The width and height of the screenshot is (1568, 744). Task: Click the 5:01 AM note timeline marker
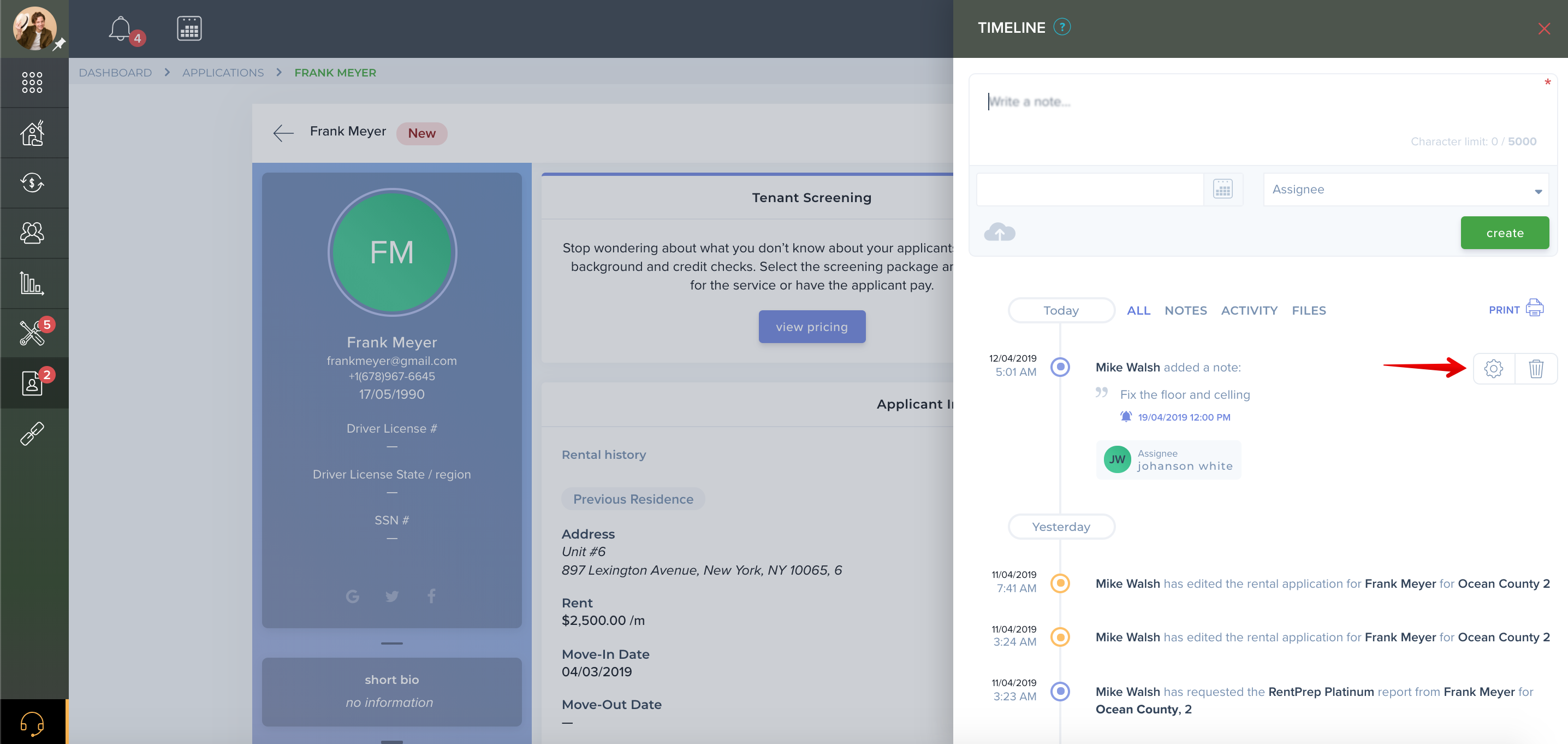(1060, 367)
